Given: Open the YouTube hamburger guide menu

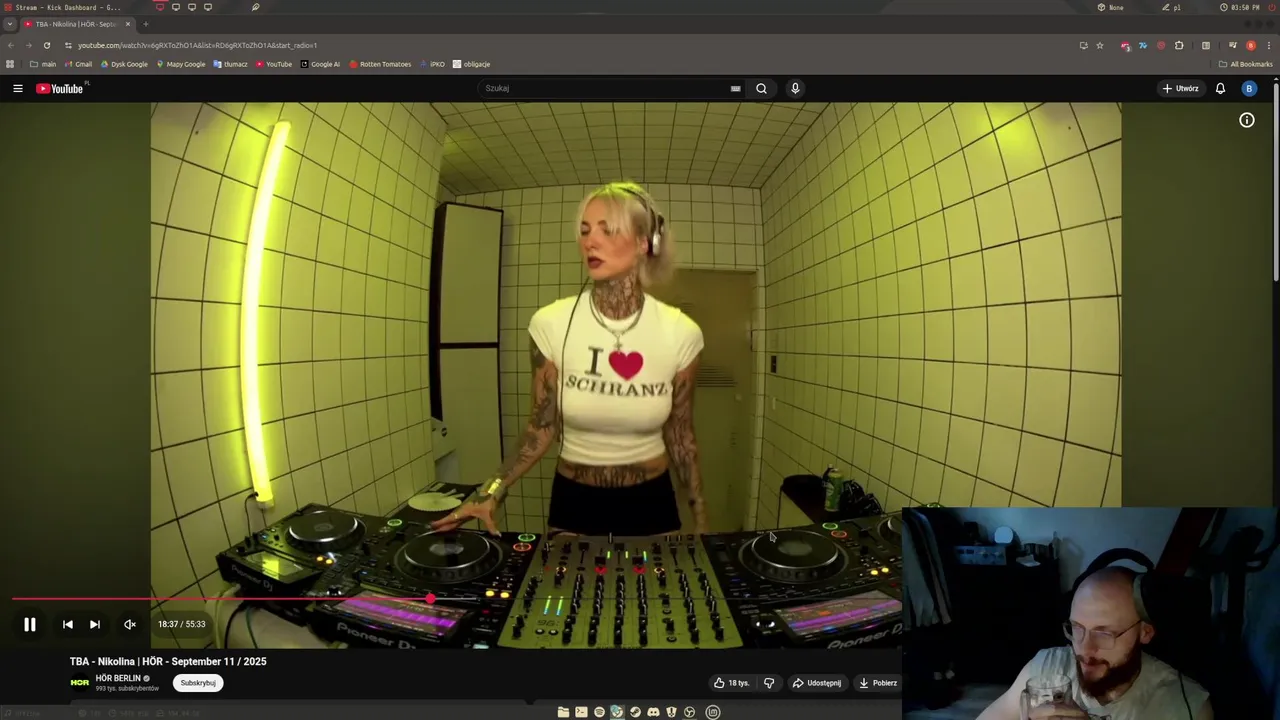Looking at the screenshot, I should click(x=18, y=88).
